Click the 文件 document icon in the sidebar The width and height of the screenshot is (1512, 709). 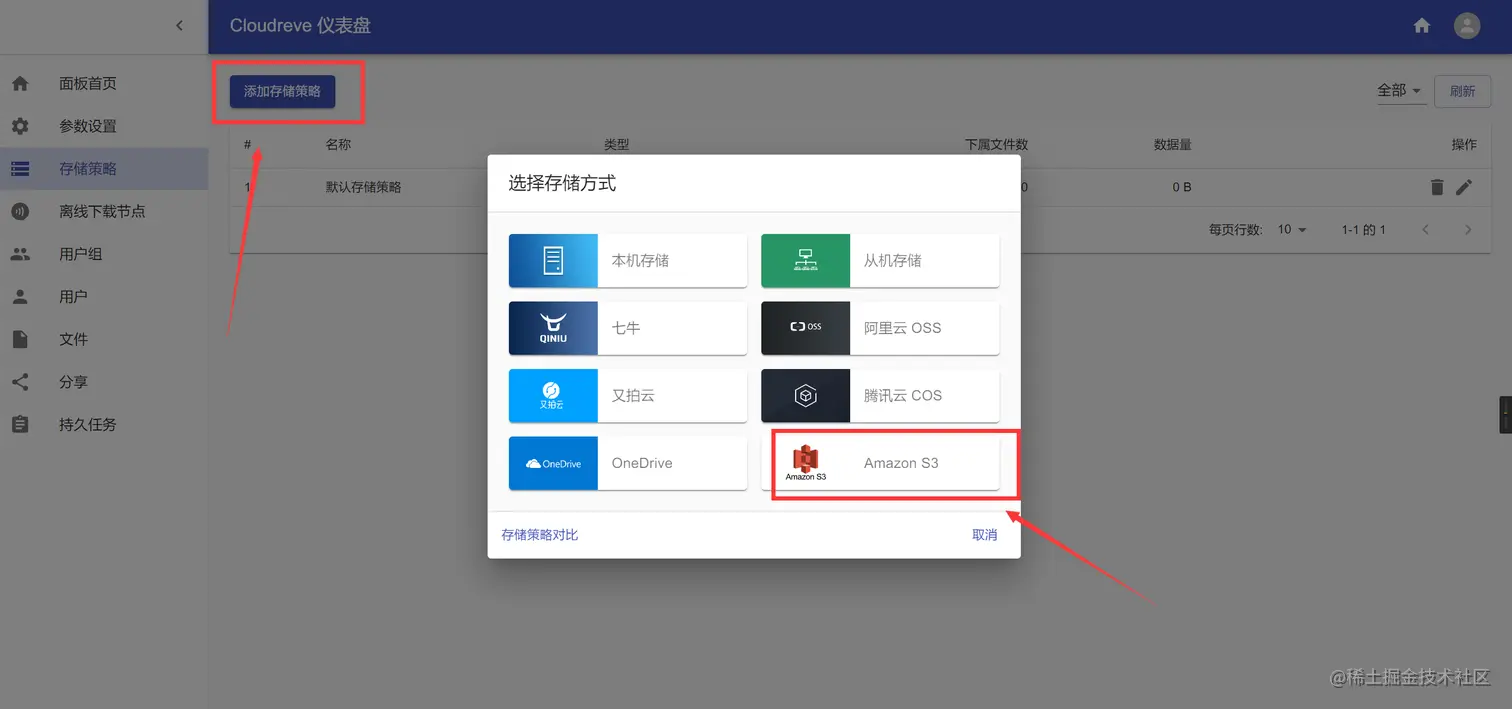(x=20, y=339)
